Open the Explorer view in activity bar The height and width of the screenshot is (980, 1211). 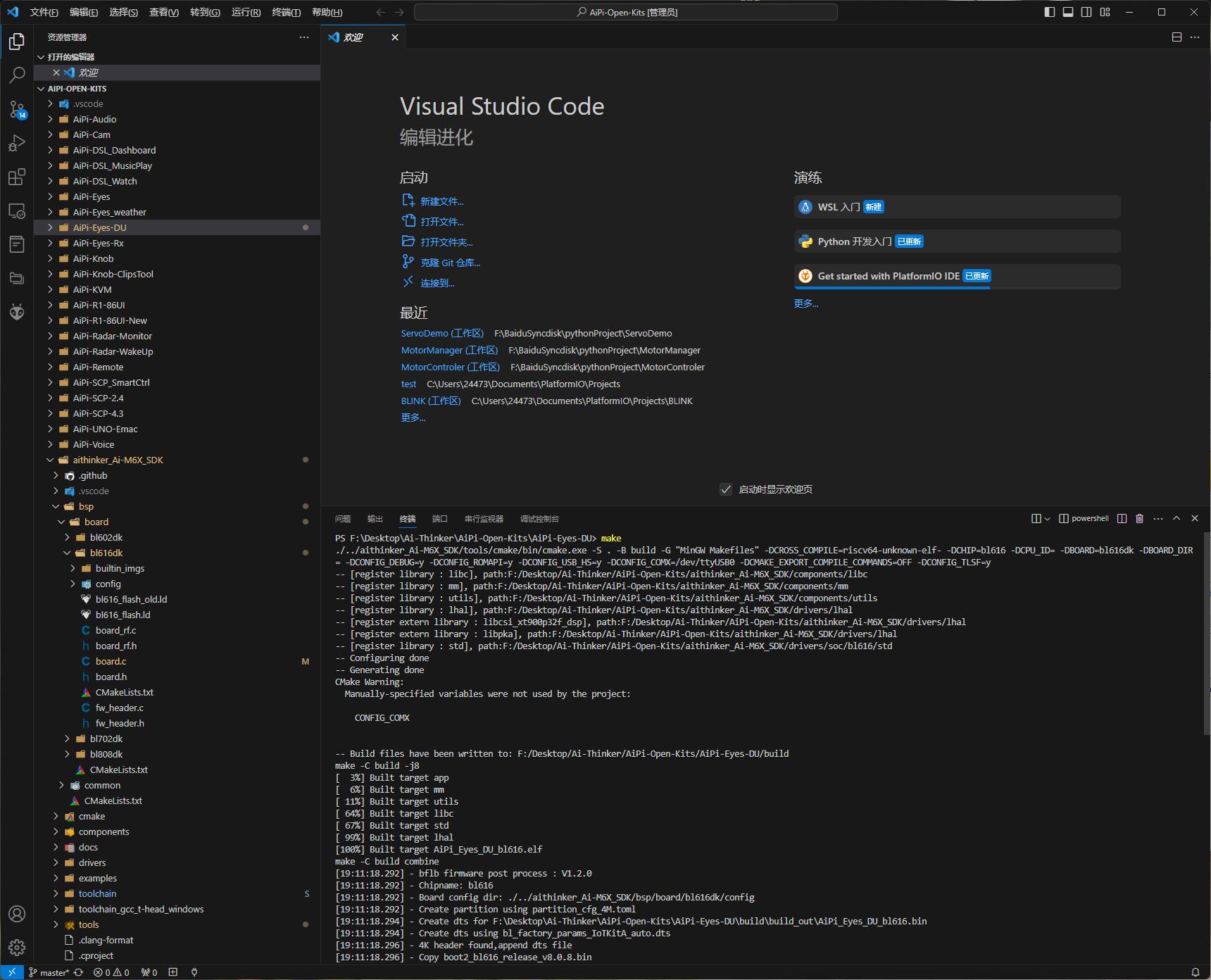[17, 42]
